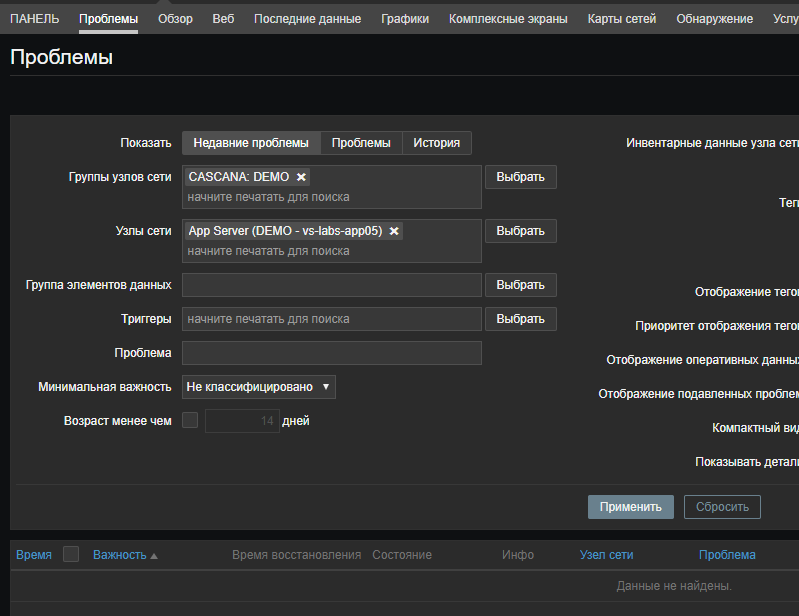The image size is (799, 616).
Task: Enable the Возраст менее чем checkbox
Action: click(190, 421)
